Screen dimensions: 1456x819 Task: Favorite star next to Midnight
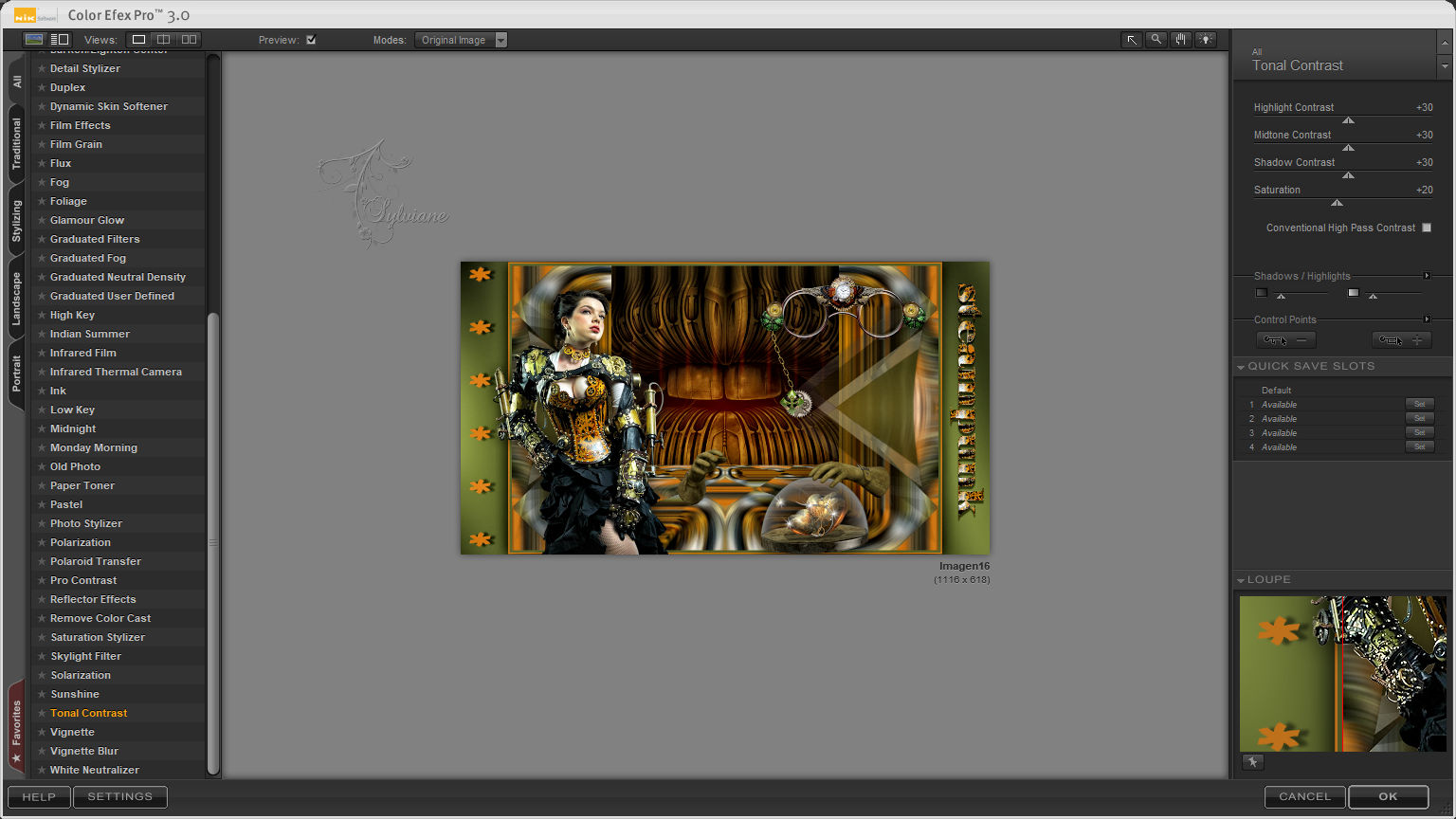42,428
